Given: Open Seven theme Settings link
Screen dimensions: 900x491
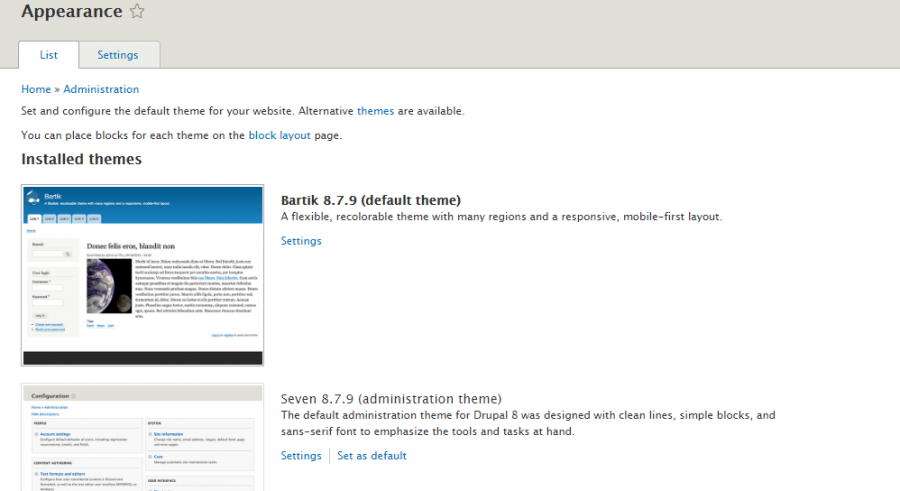Looking at the screenshot, I should [301, 456].
